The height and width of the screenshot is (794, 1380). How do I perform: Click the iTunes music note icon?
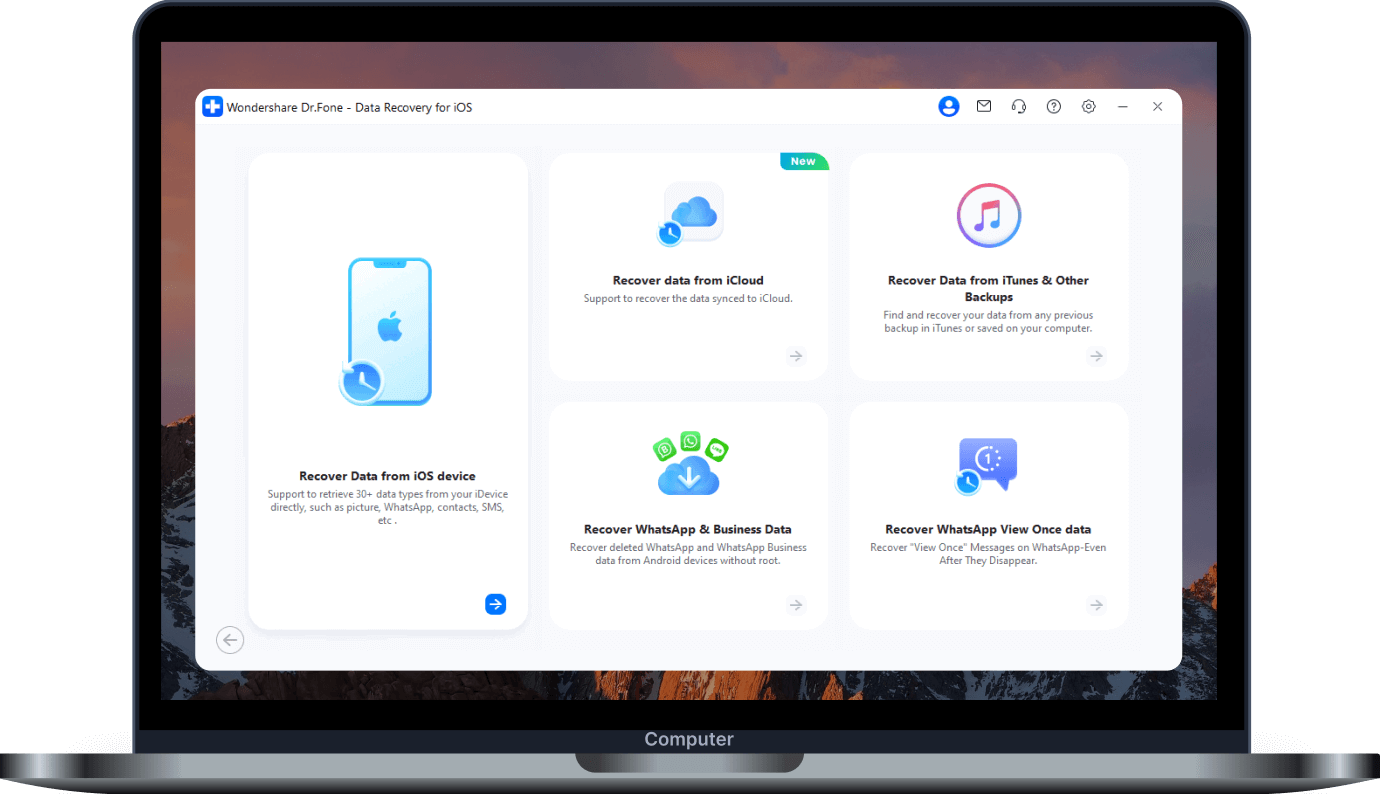988,215
